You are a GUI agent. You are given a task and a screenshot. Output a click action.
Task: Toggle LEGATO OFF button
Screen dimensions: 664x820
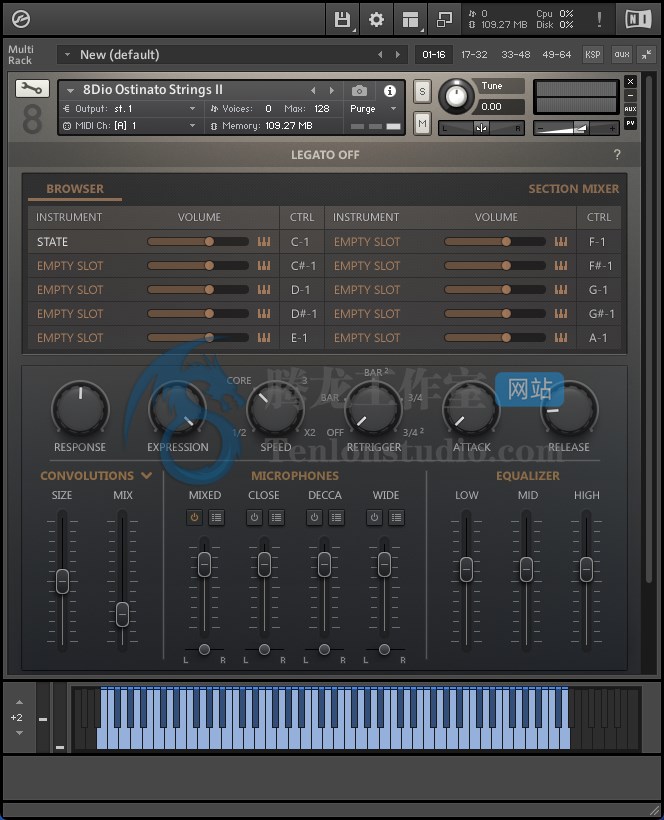pos(325,155)
